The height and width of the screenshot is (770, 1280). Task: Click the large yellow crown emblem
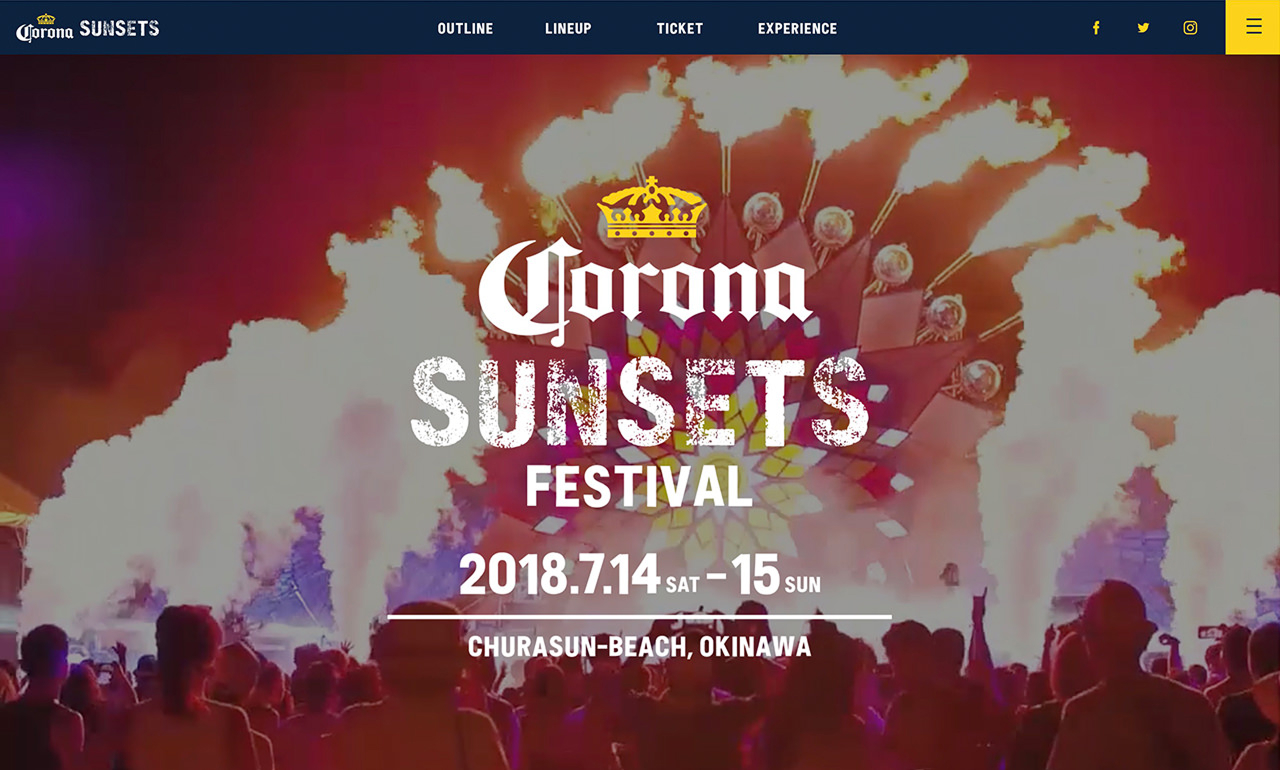(652, 208)
